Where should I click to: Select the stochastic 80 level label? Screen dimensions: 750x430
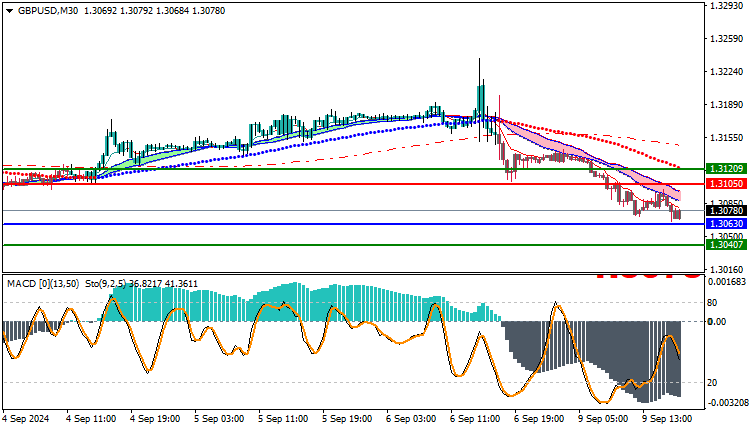(x=712, y=303)
